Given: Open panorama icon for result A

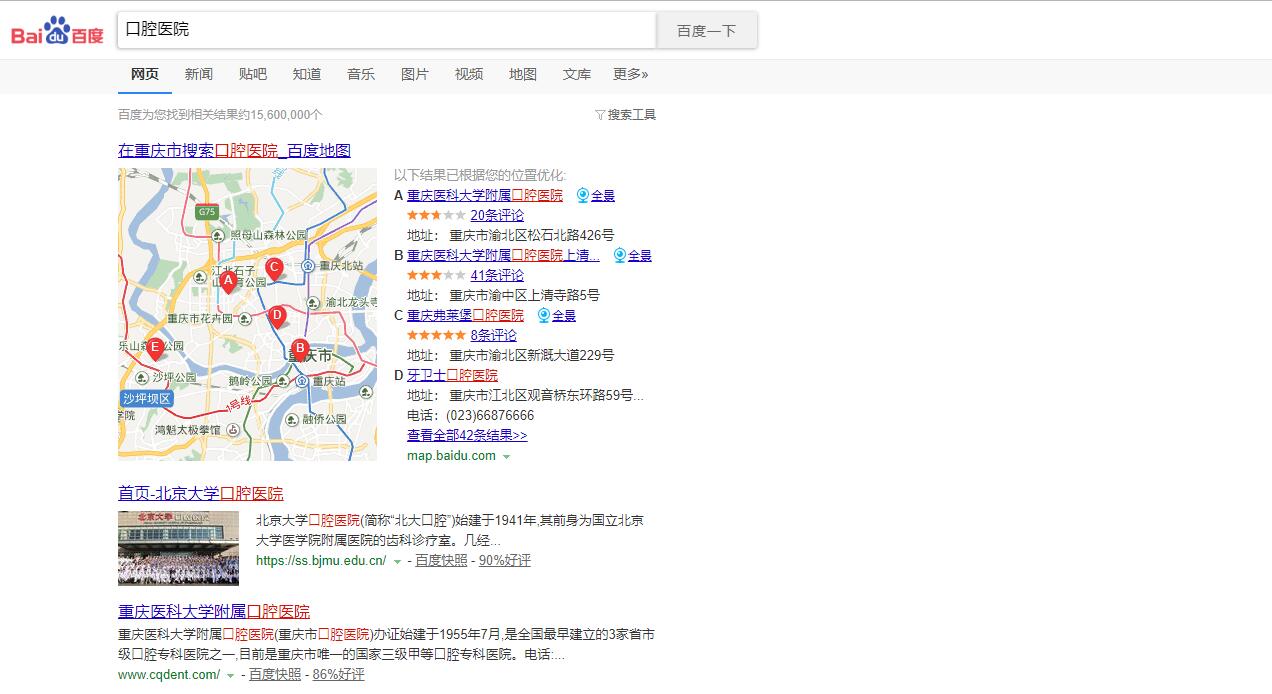Looking at the screenshot, I should (583, 195).
